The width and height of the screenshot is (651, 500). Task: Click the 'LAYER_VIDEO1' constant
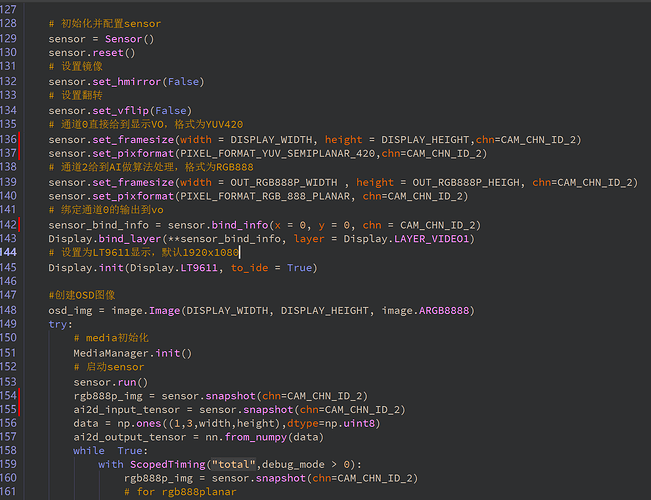pos(437,239)
